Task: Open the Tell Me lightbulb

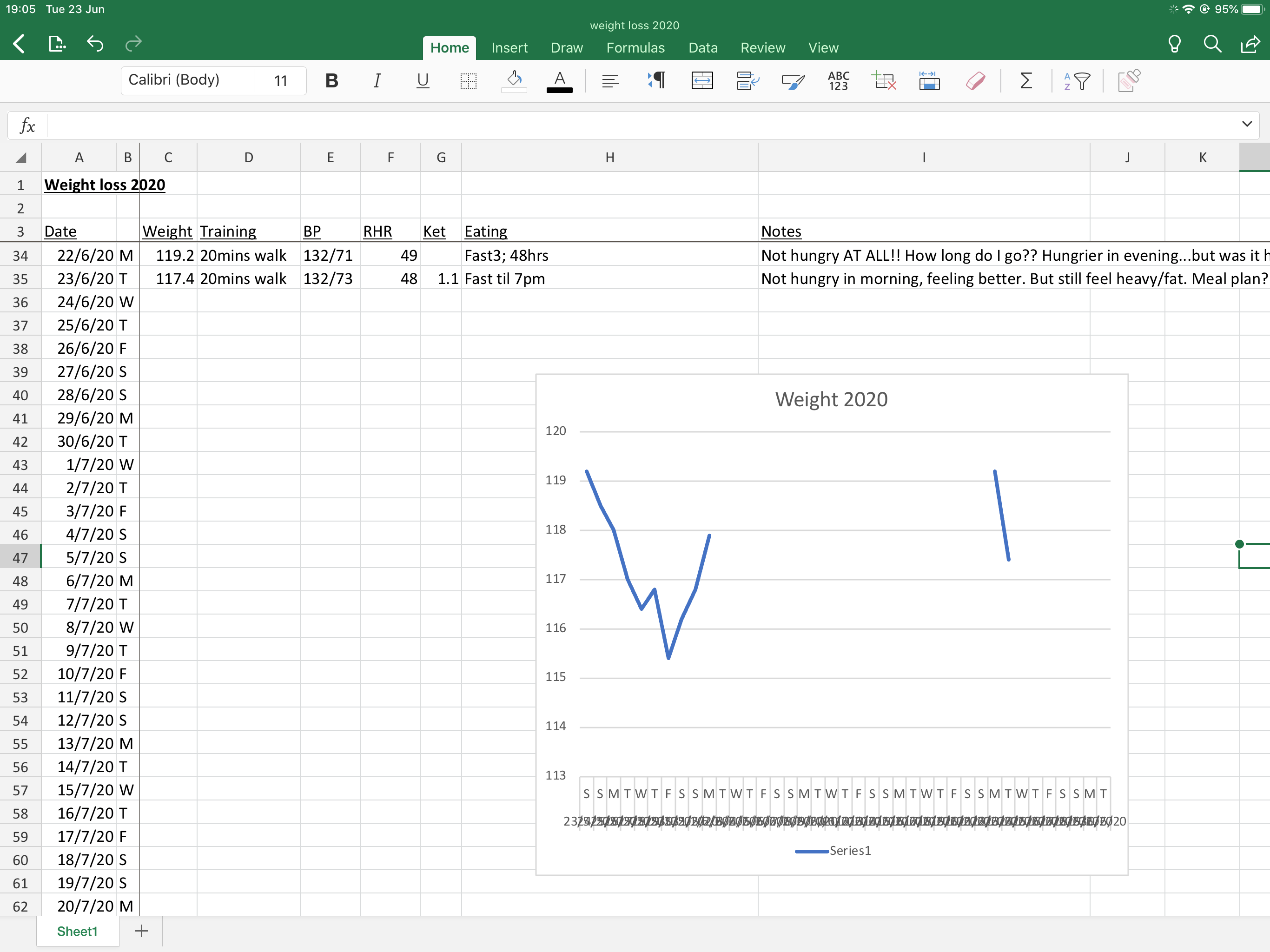Action: click(1175, 44)
